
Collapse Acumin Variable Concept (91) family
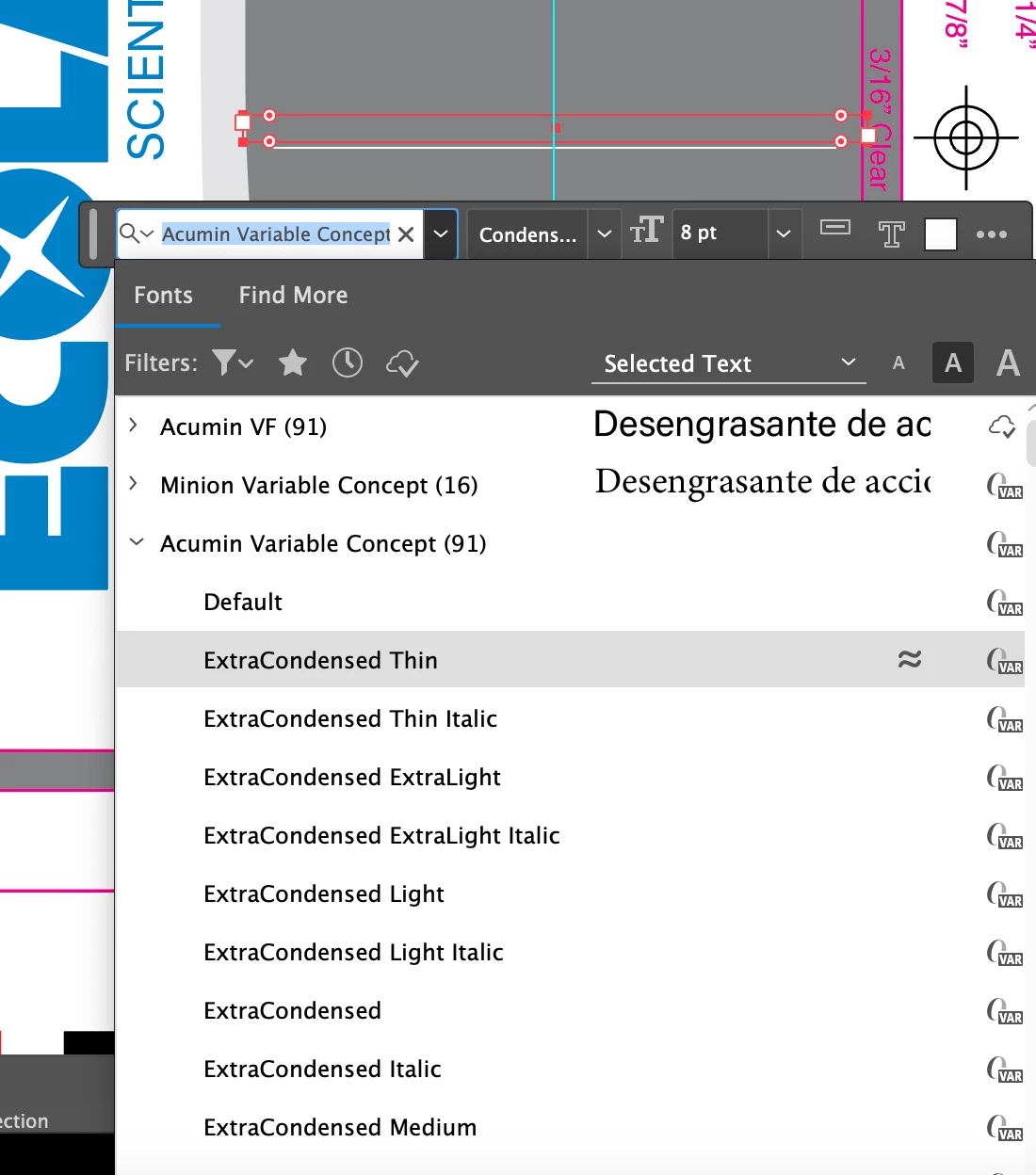tap(137, 542)
